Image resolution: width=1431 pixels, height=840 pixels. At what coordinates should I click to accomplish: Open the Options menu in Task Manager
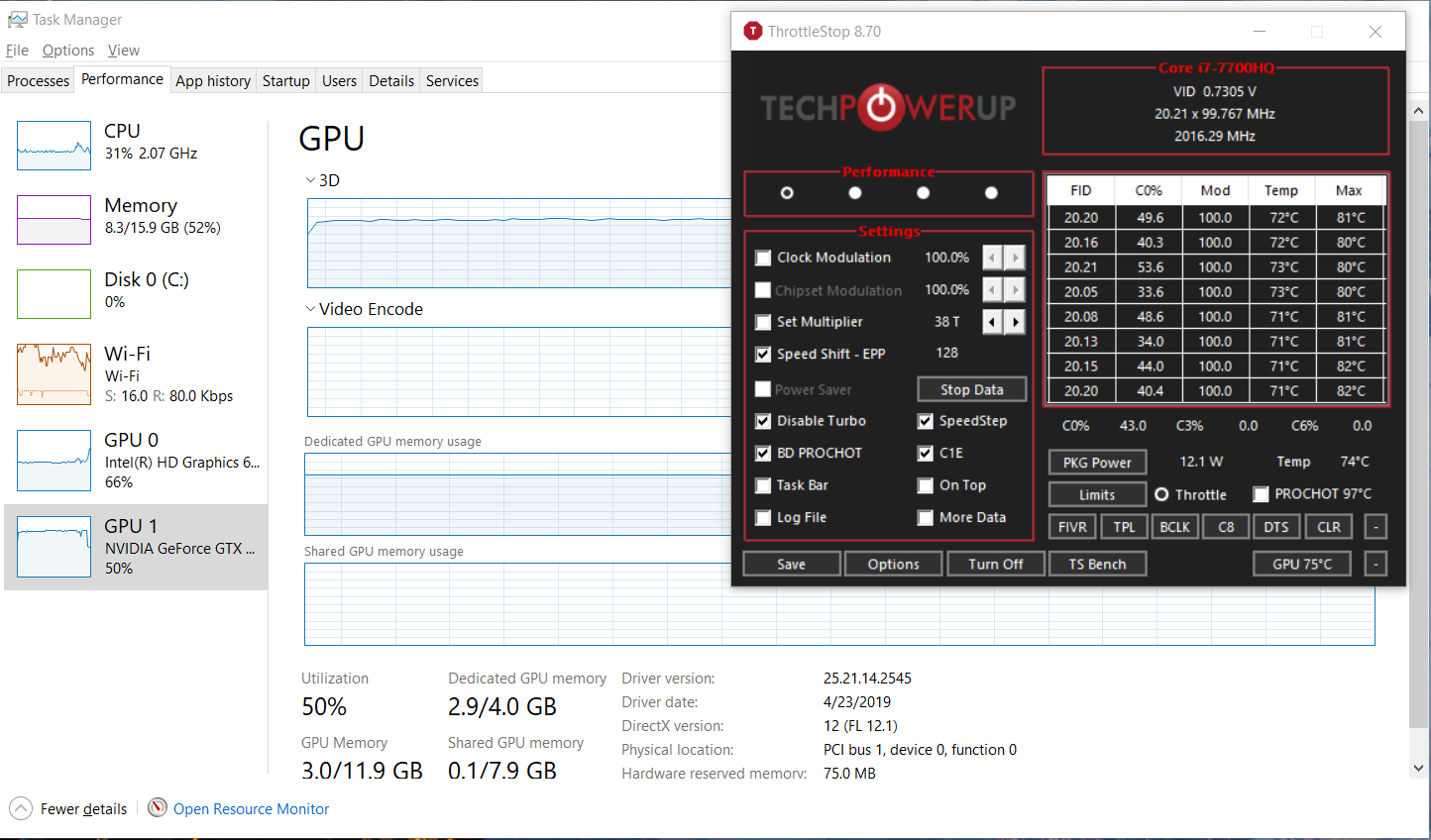pyautogui.click(x=68, y=51)
